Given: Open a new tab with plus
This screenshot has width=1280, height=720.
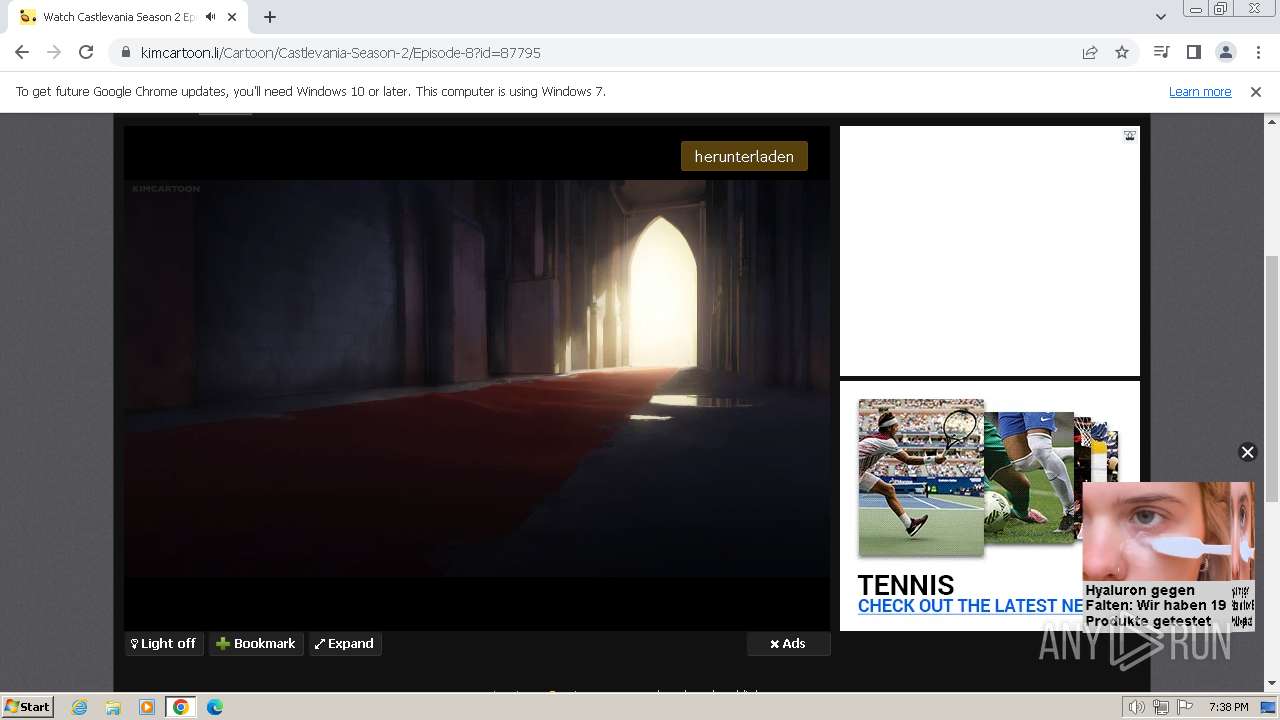Looking at the screenshot, I should [270, 17].
